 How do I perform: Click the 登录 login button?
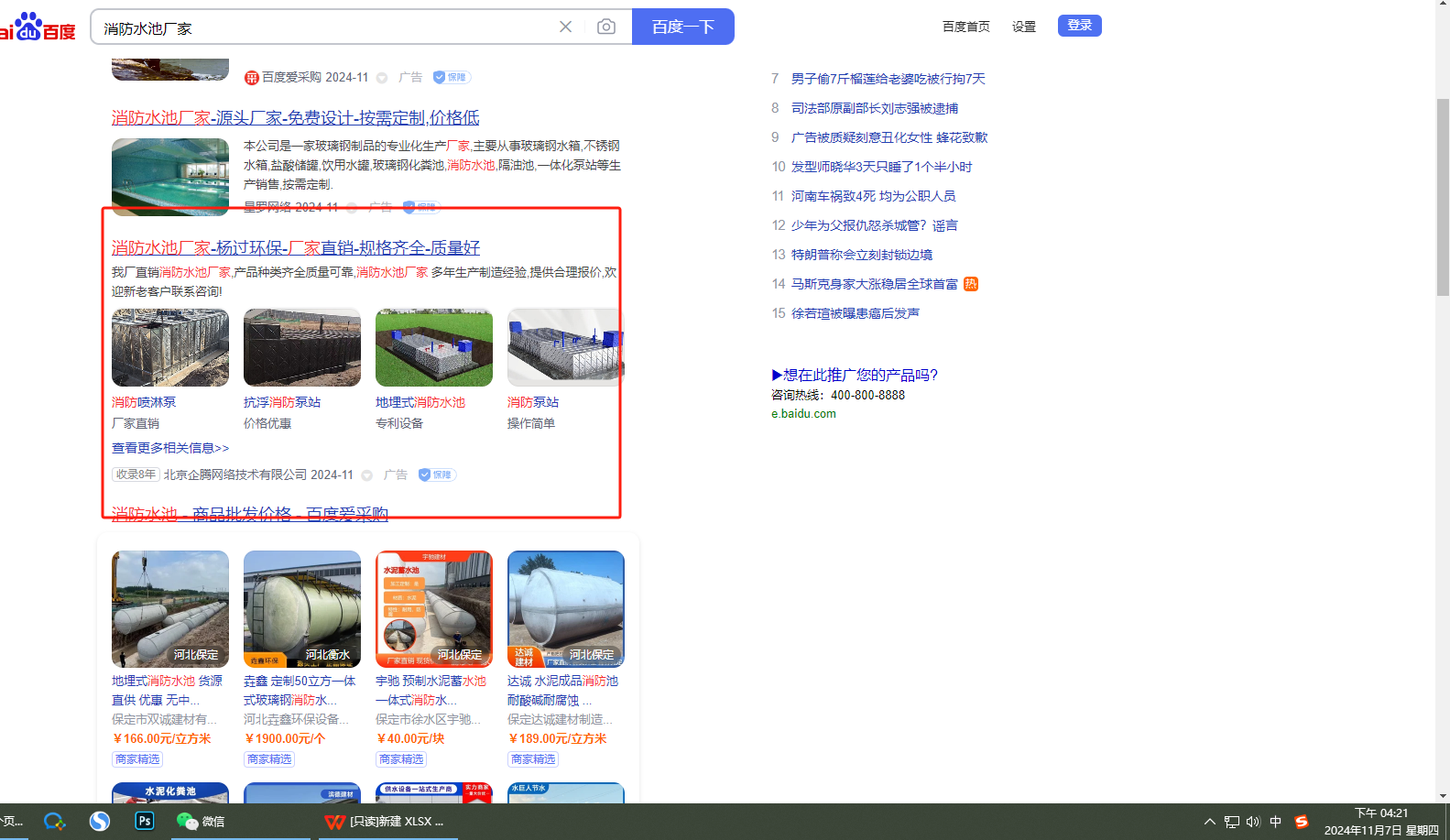1080,26
